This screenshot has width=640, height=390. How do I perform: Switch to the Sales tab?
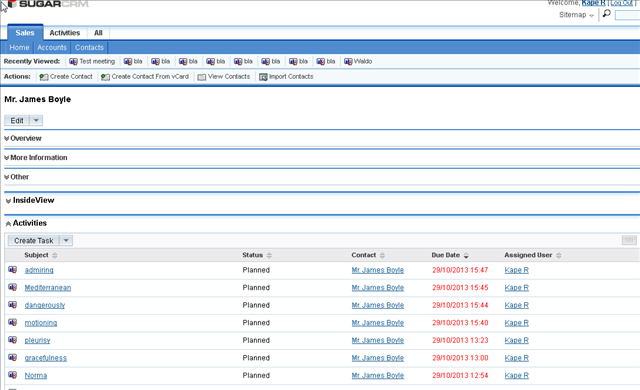25,33
